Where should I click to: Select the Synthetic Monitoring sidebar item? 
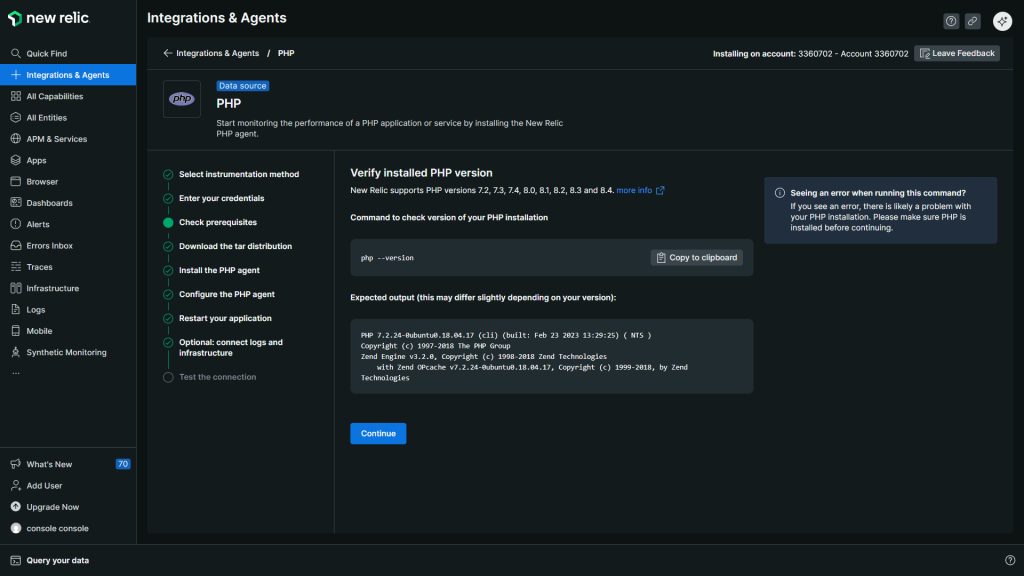[66, 352]
